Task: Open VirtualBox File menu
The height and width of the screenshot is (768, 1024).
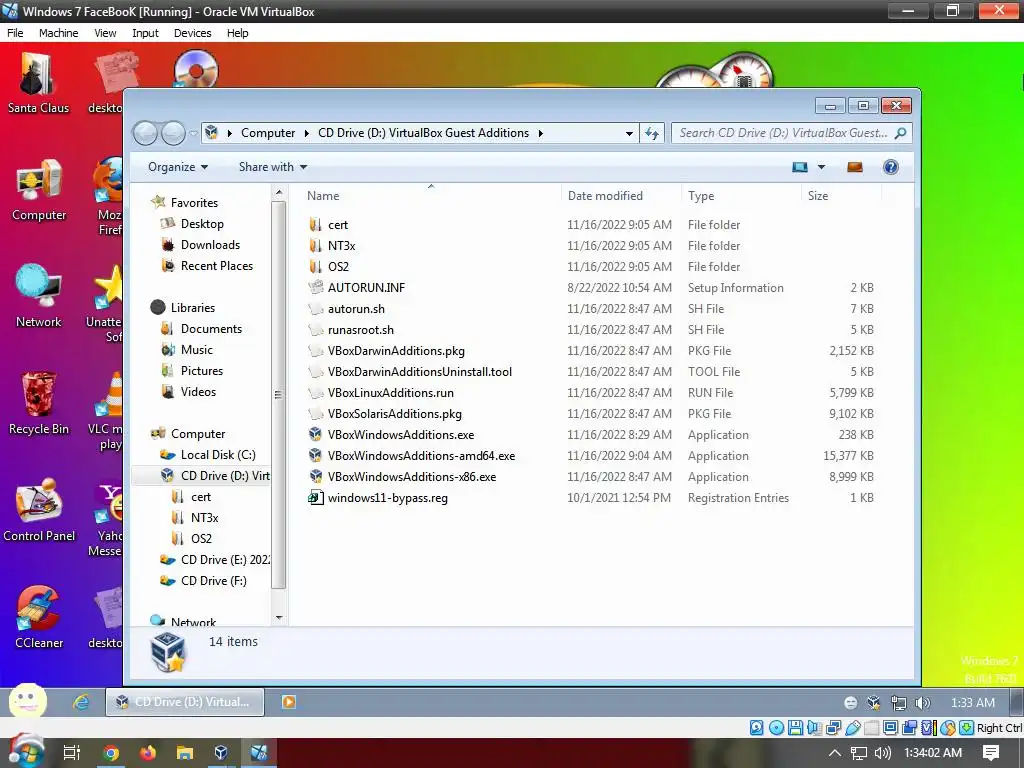Action: pos(15,33)
